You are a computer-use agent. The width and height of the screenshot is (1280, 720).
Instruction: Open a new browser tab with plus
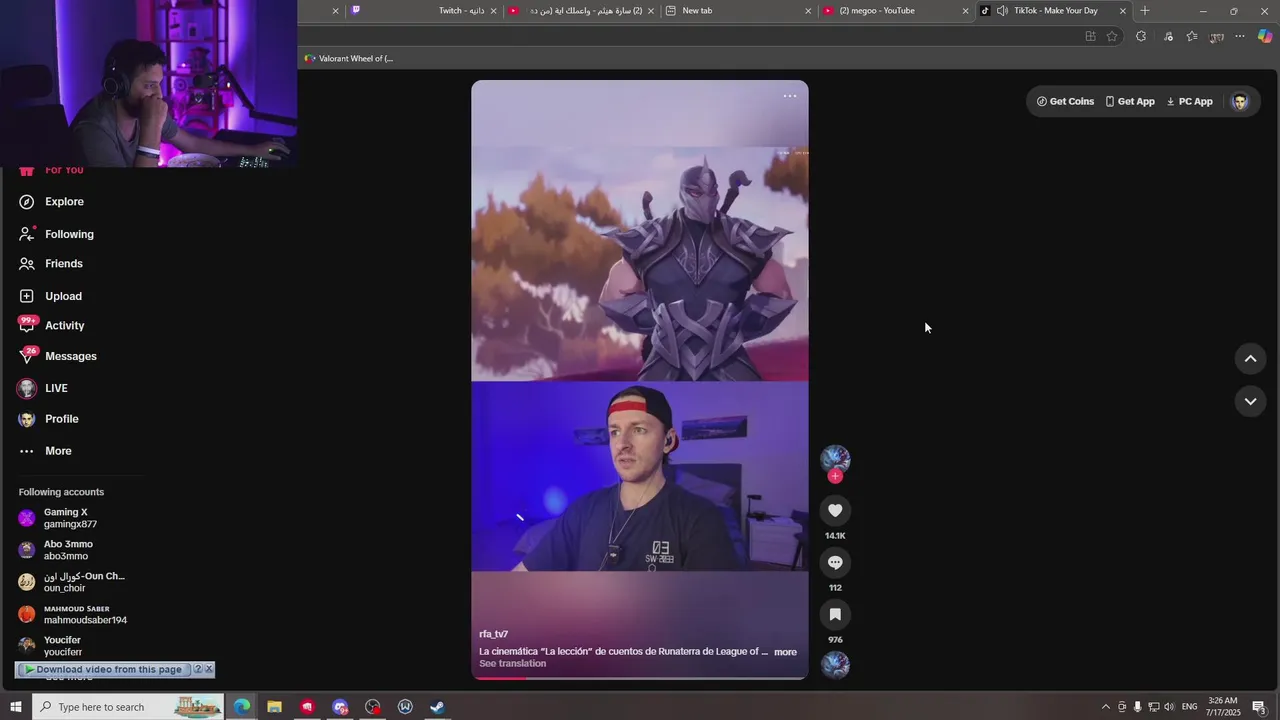1145,11
